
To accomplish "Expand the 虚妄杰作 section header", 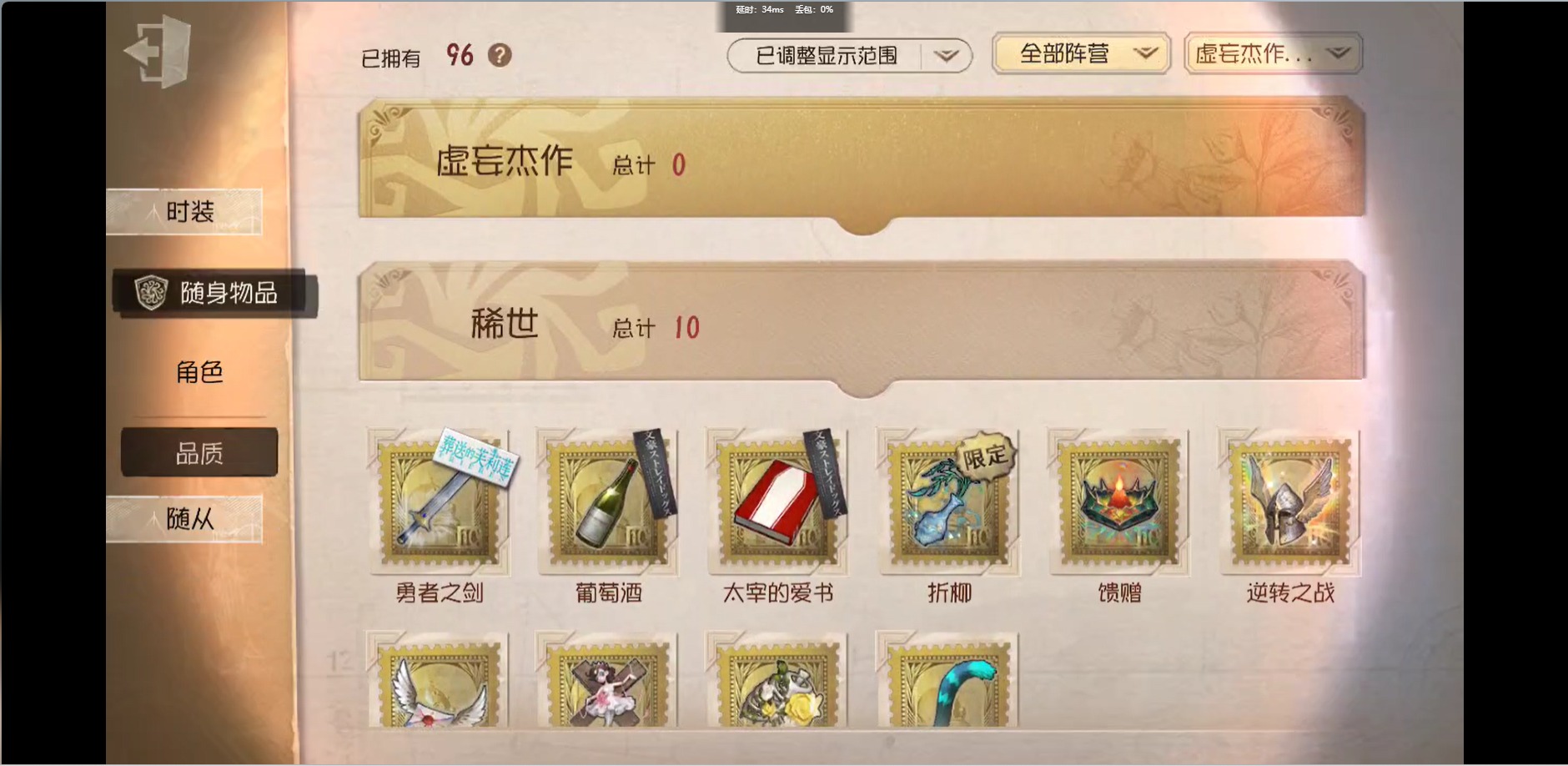I will [x=862, y=162].
